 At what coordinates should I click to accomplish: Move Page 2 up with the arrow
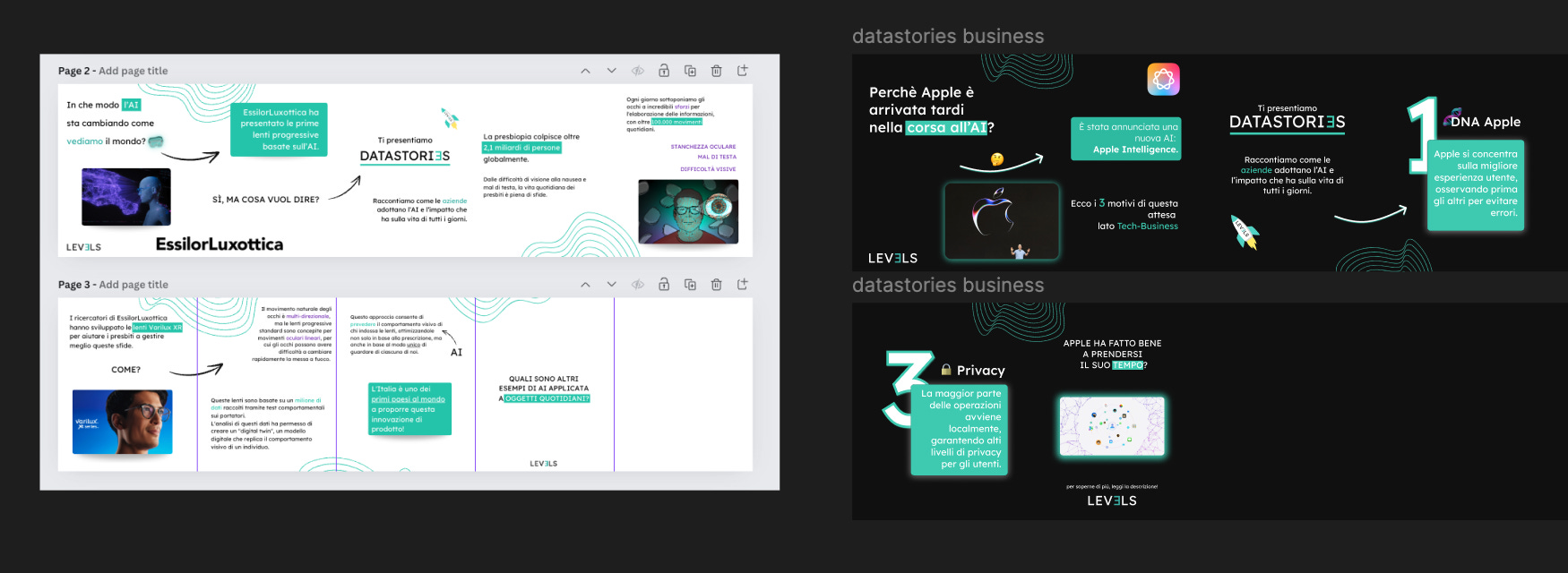click(585, 71)
